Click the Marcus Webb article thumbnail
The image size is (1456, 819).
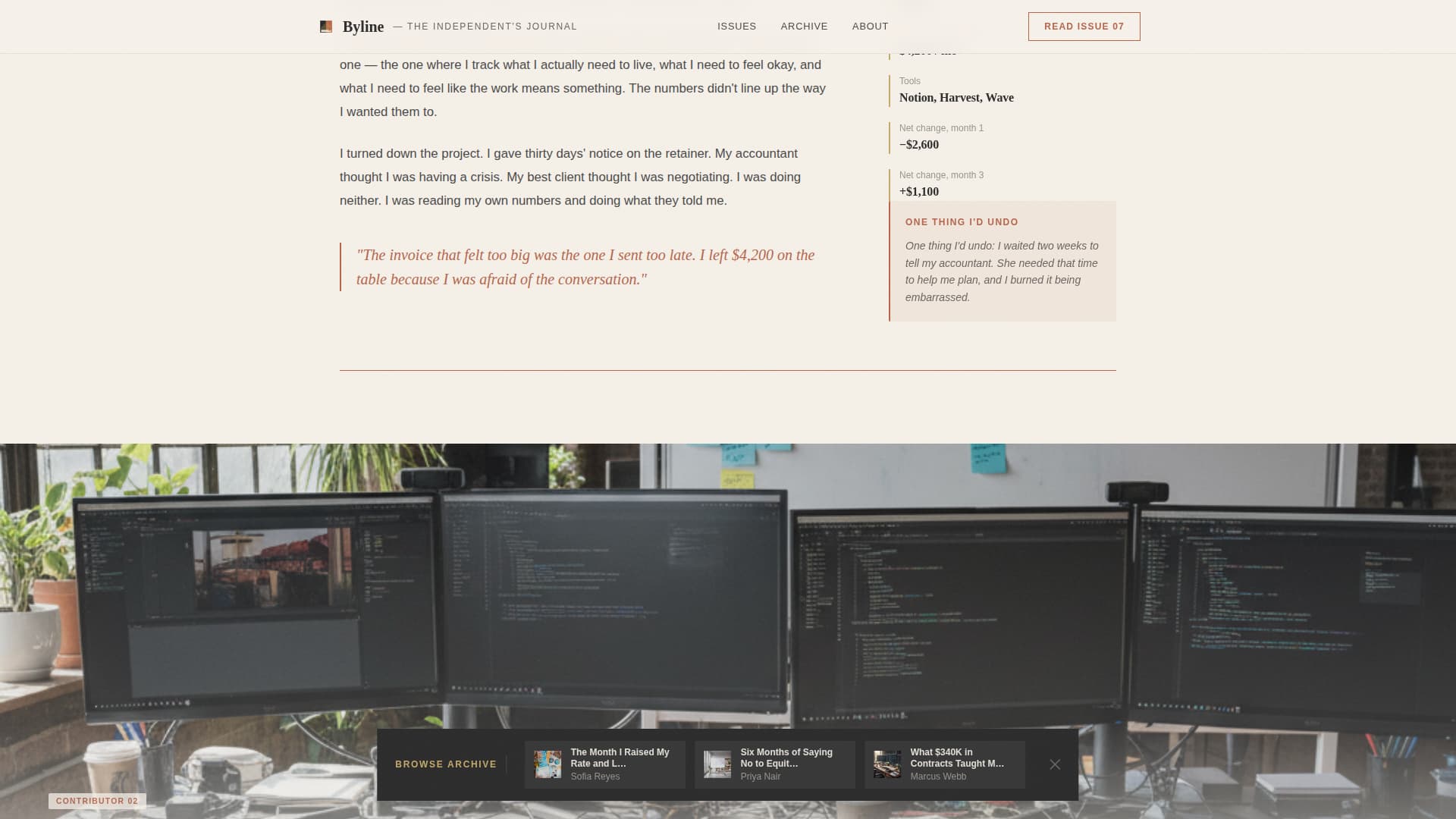coord(887,764)
